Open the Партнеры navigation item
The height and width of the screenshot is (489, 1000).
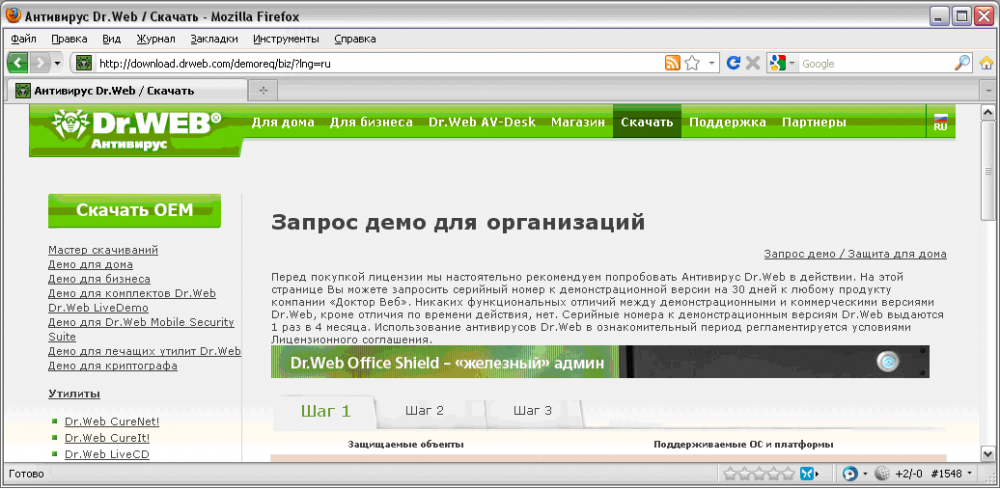tap(814, 122)
